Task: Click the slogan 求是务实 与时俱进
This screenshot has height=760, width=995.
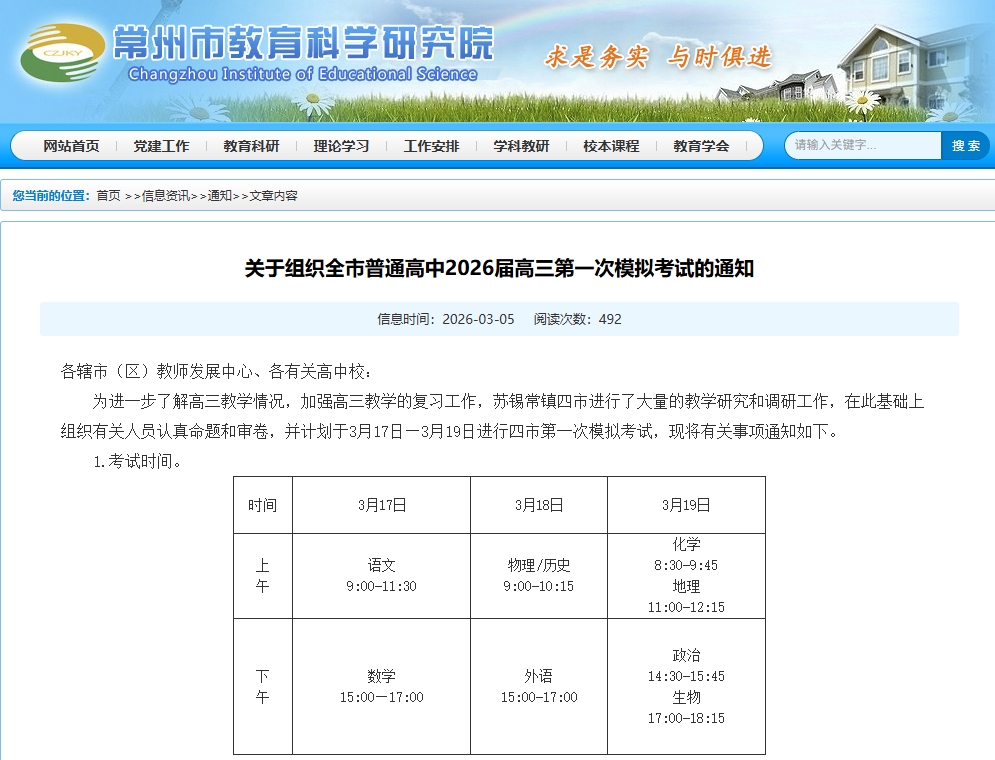Action: point(660,57)
